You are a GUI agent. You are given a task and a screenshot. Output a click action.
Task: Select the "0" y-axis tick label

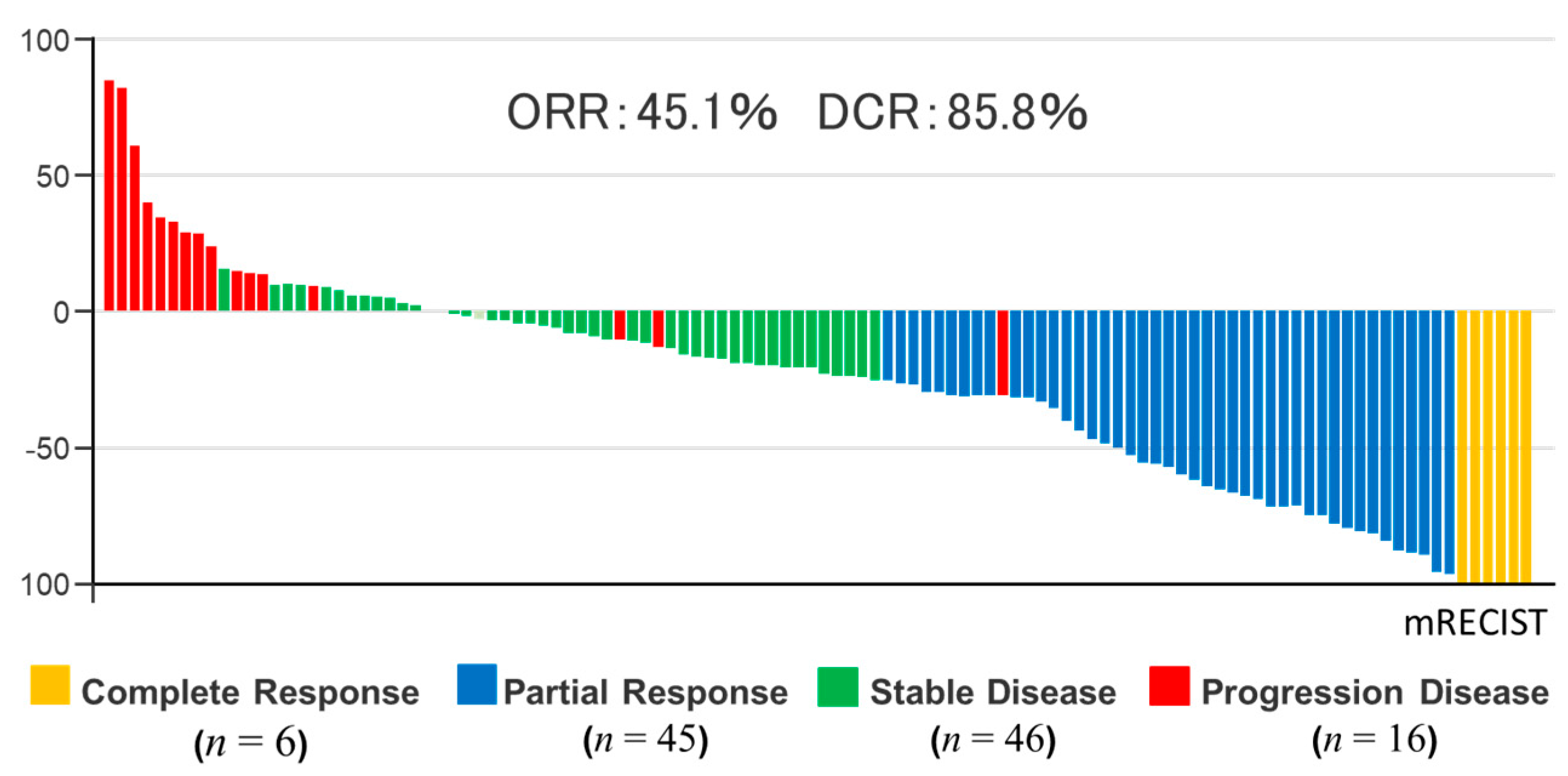(x=61, y=313)
